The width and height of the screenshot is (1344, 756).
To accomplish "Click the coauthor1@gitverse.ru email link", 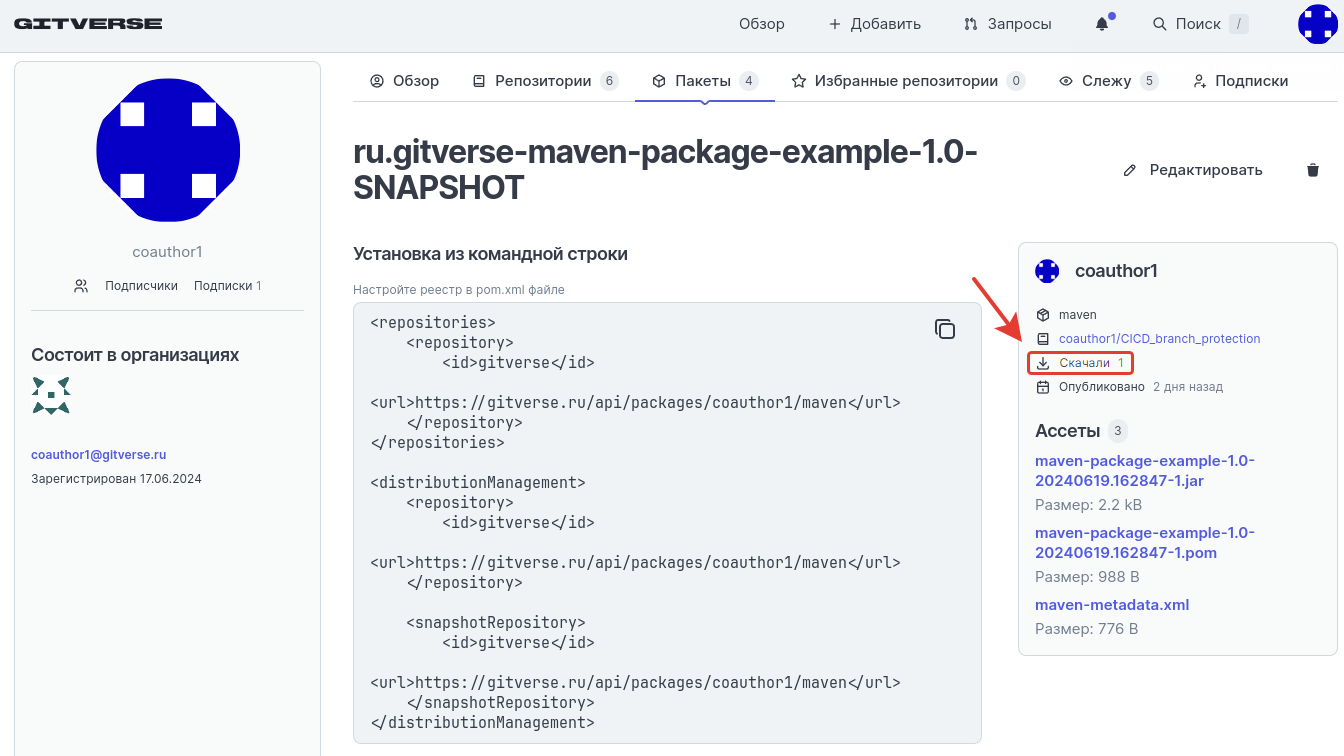I will point(98,454).
